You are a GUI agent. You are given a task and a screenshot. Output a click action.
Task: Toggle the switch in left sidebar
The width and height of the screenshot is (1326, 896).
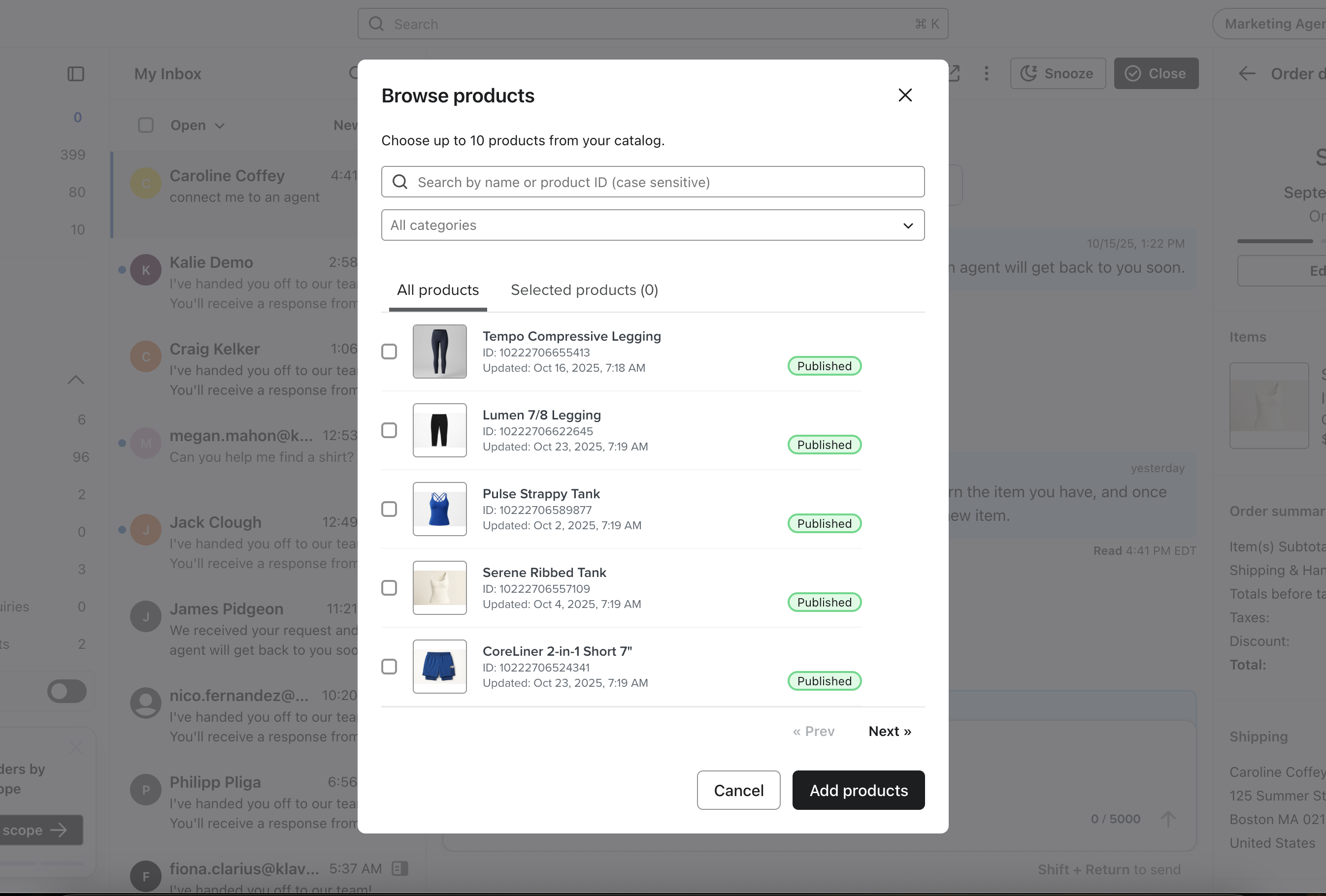(x=67, y=691)
